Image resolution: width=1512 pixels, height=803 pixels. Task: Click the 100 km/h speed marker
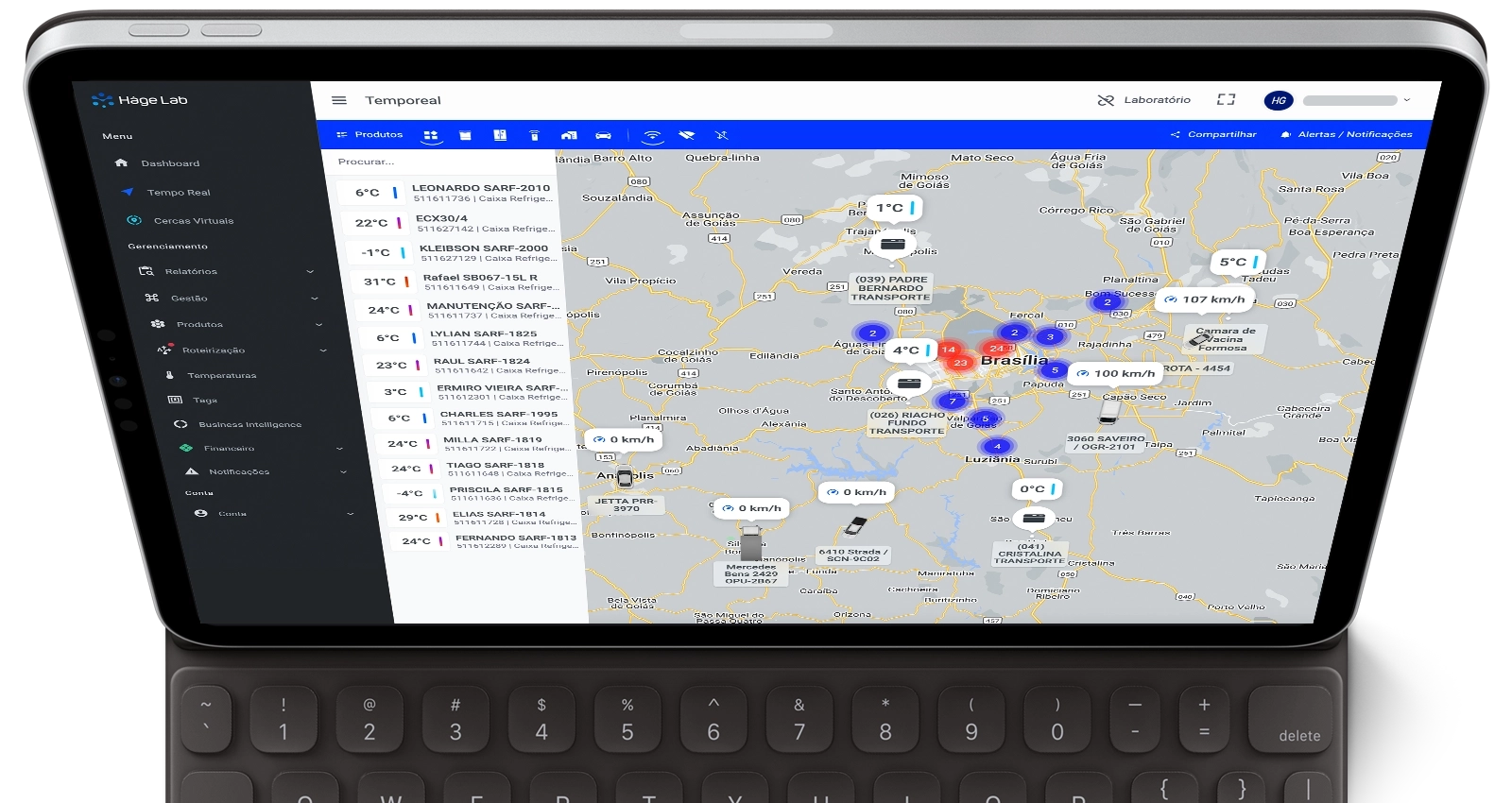coord(1116,373)
